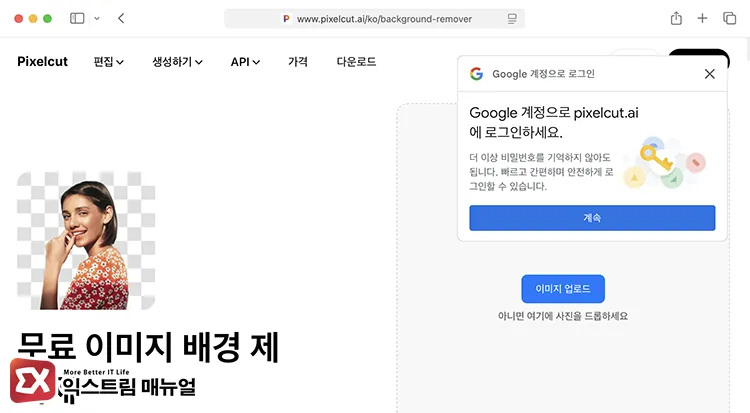
Task: Show tab overview icon in Safari
Action: tap(729, 18)
